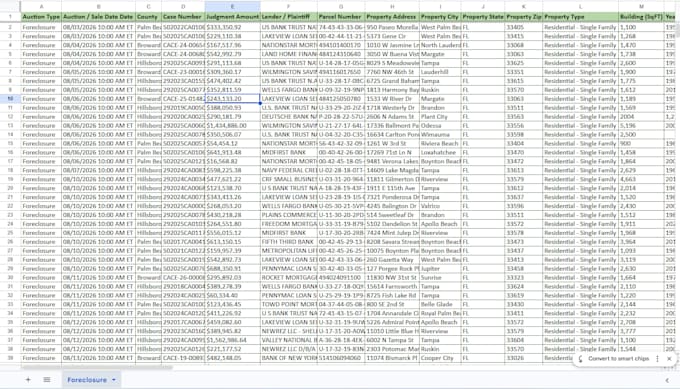Select the '2606 N Adams St' address cell
This screenshot has width=680, height=389.
point(392,117)
